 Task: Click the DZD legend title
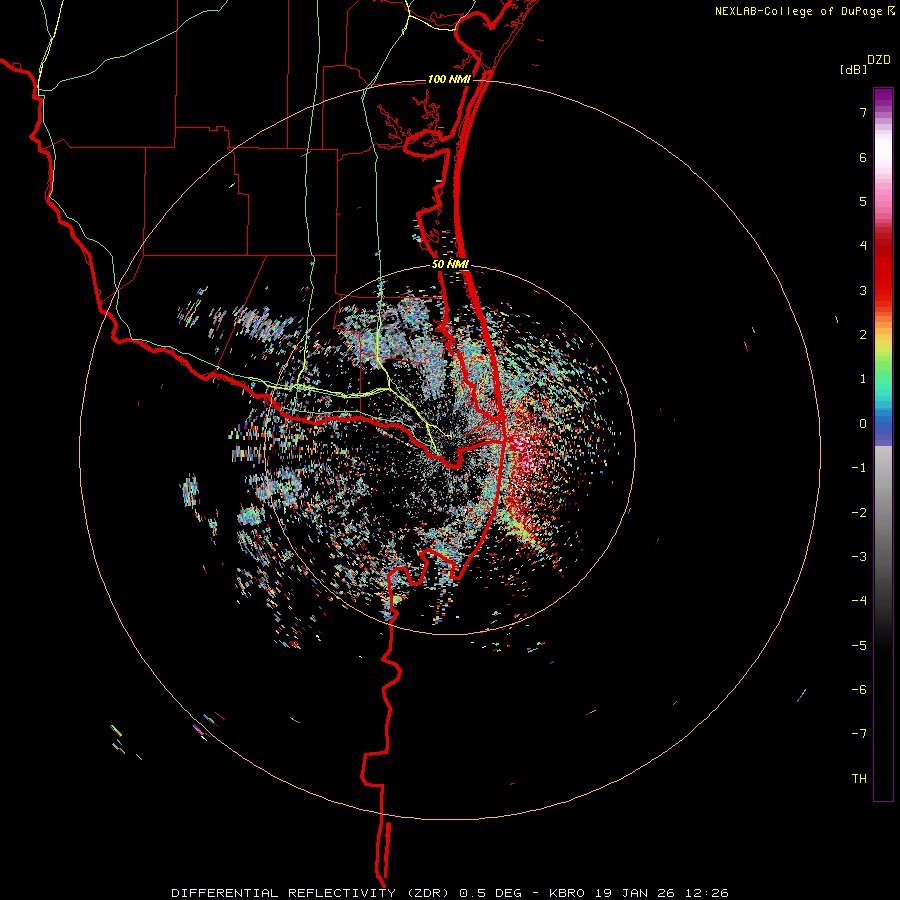coord(879,60)
